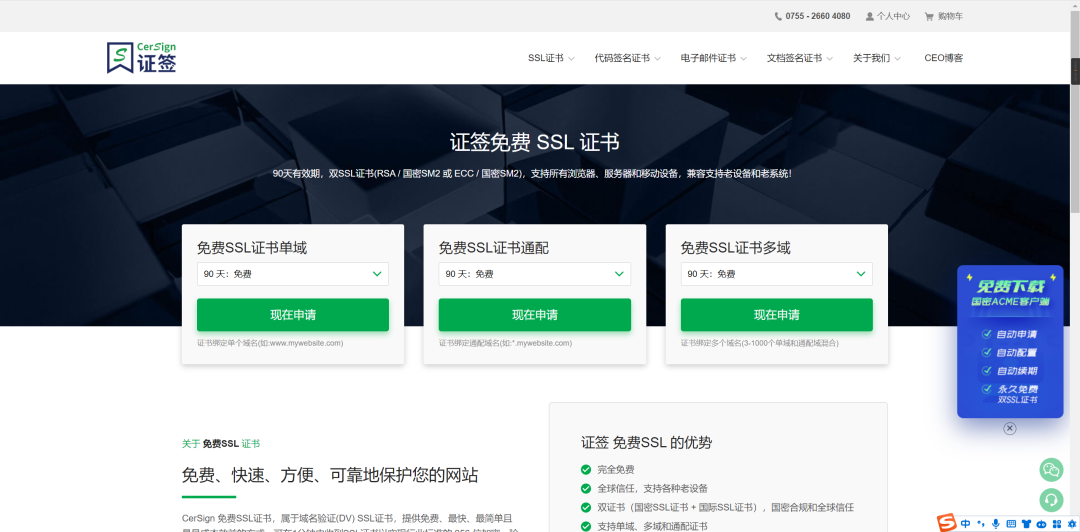Click the heading 证签免费 SSL 证书
Screen dimensions: 1080x532
pyautogui.click(x=534, y=142)
